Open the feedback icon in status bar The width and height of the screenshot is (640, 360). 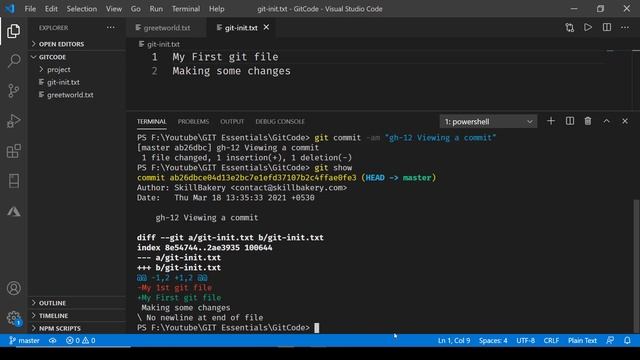tap(610, 340)
